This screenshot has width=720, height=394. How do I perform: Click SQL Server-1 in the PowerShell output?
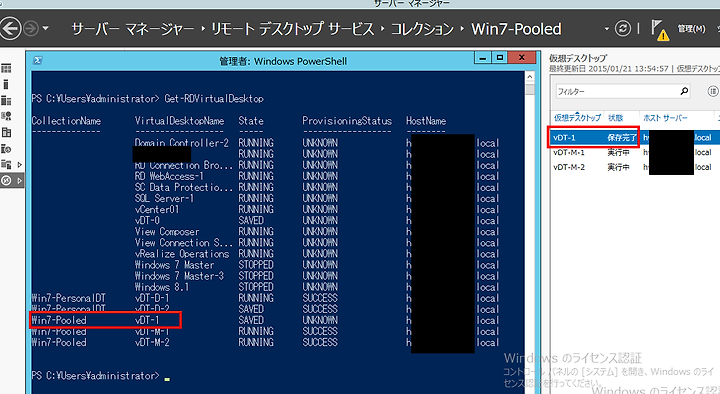click(164, 198)
